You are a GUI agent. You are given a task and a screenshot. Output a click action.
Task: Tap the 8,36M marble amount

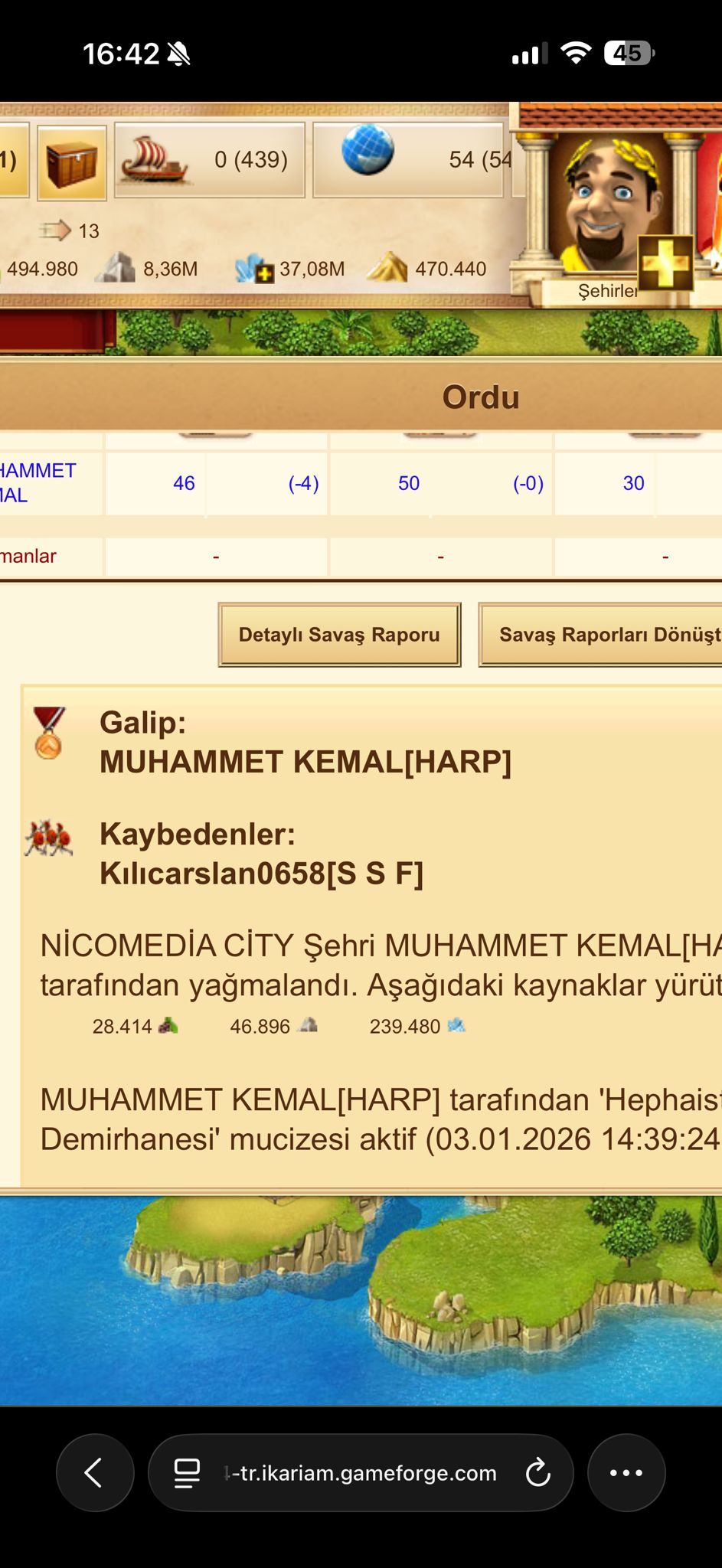coord(171,269)
